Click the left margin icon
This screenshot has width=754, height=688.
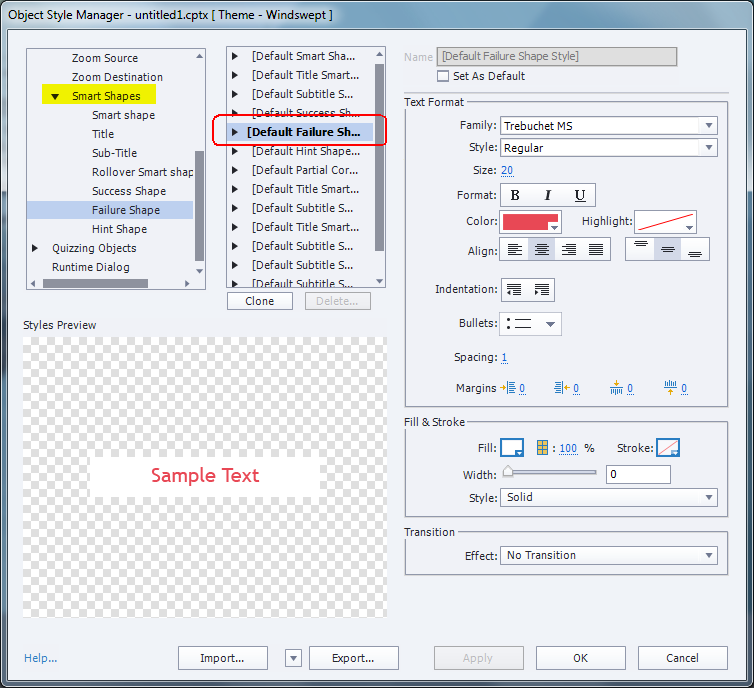pos(508,388)
